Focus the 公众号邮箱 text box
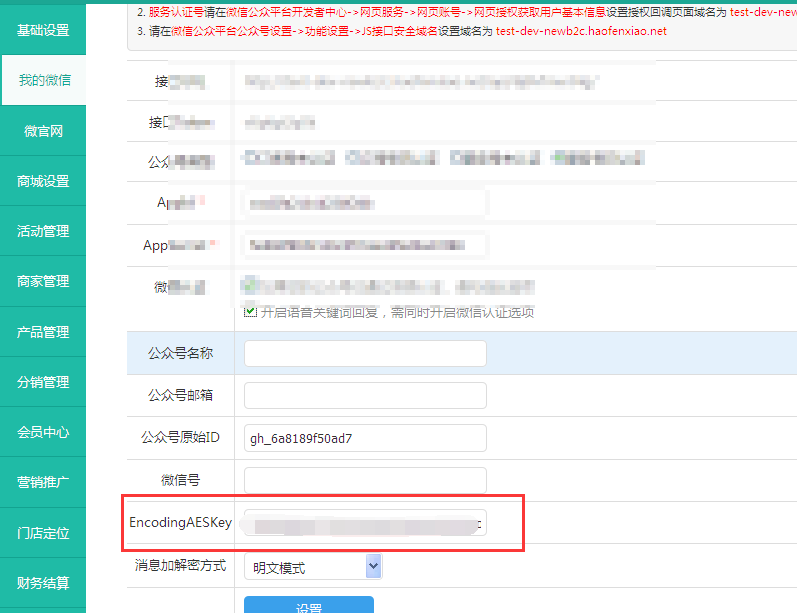 point(365,396)
